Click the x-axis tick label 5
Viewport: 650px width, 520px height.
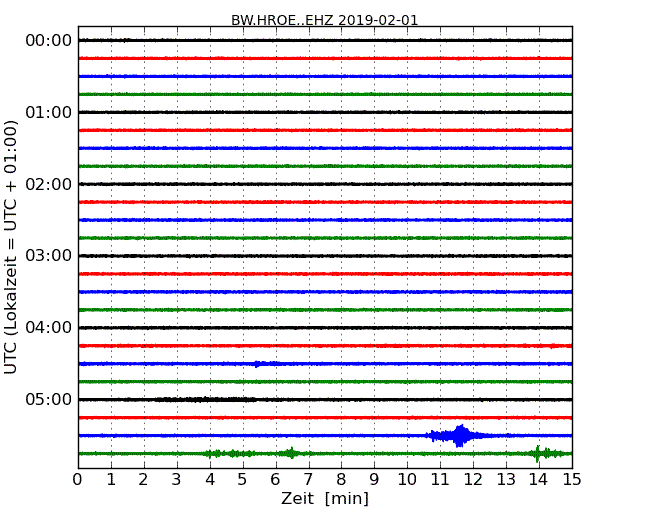click(x=243, y=480)
